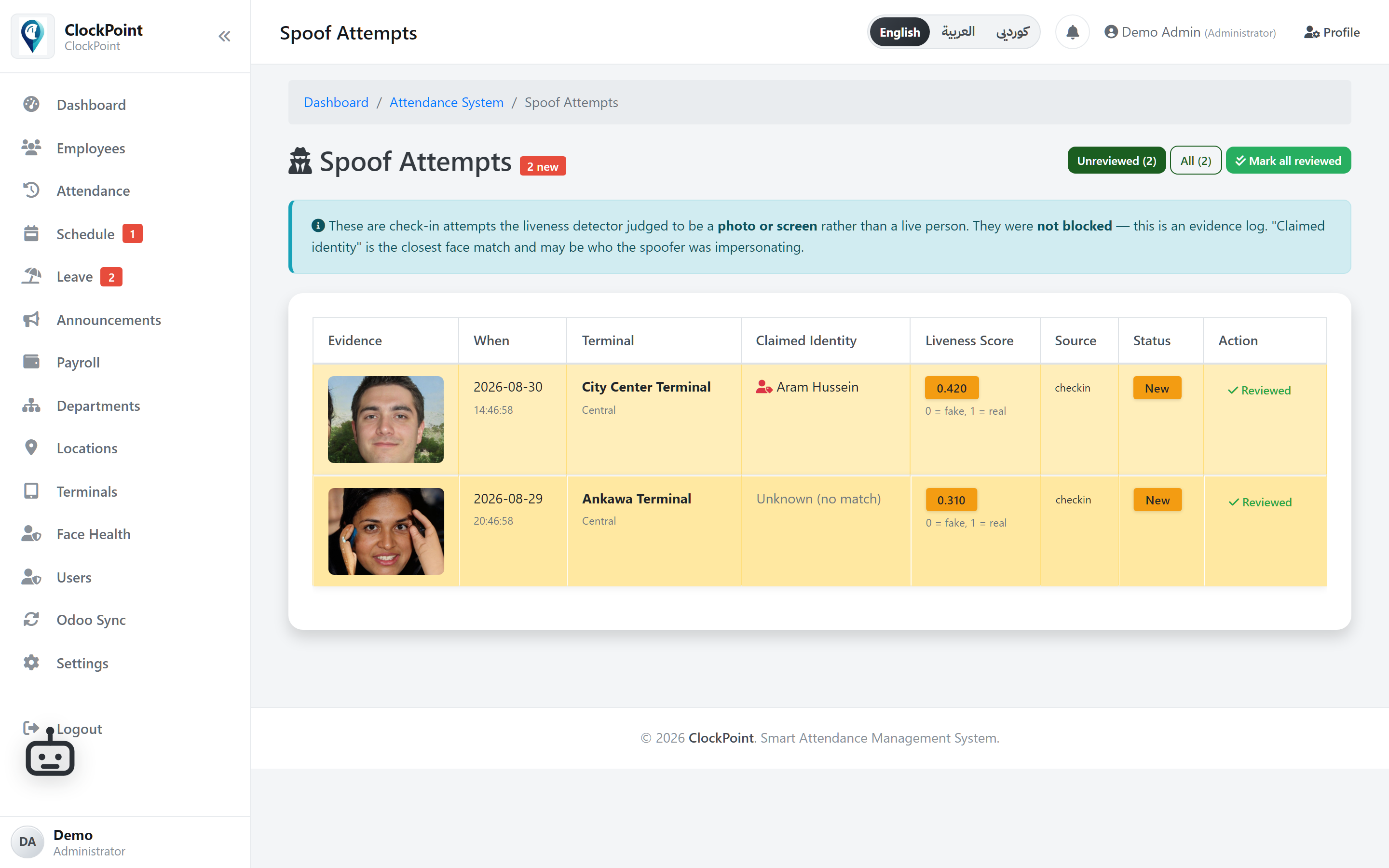Click the Aram Hussein claimed identity
Viewport: 1389px width, 868px height.
[807, 387]
